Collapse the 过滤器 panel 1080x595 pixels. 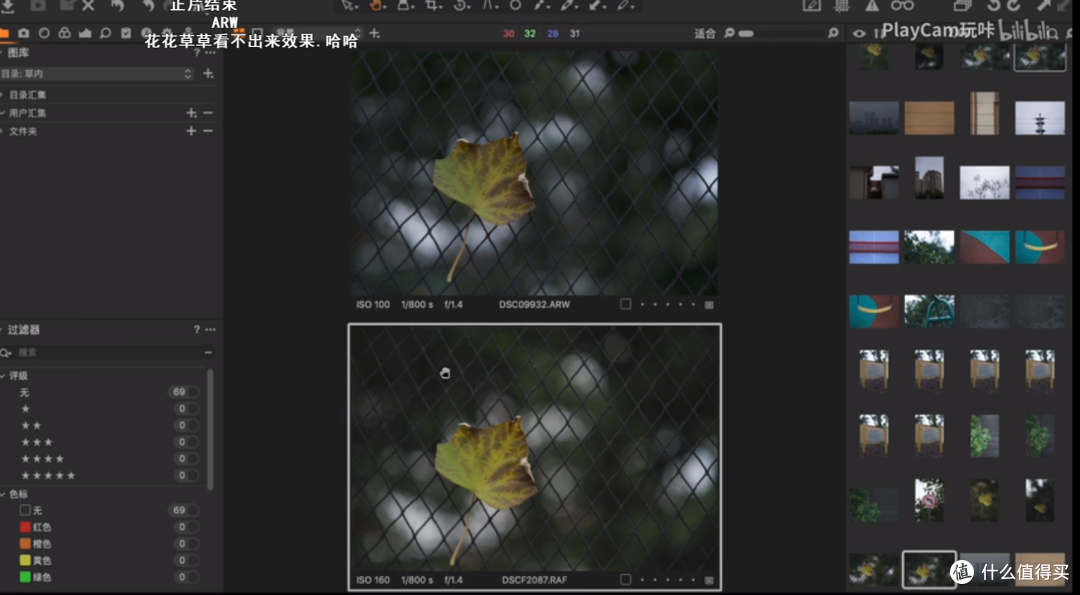[x=2, y=330]
